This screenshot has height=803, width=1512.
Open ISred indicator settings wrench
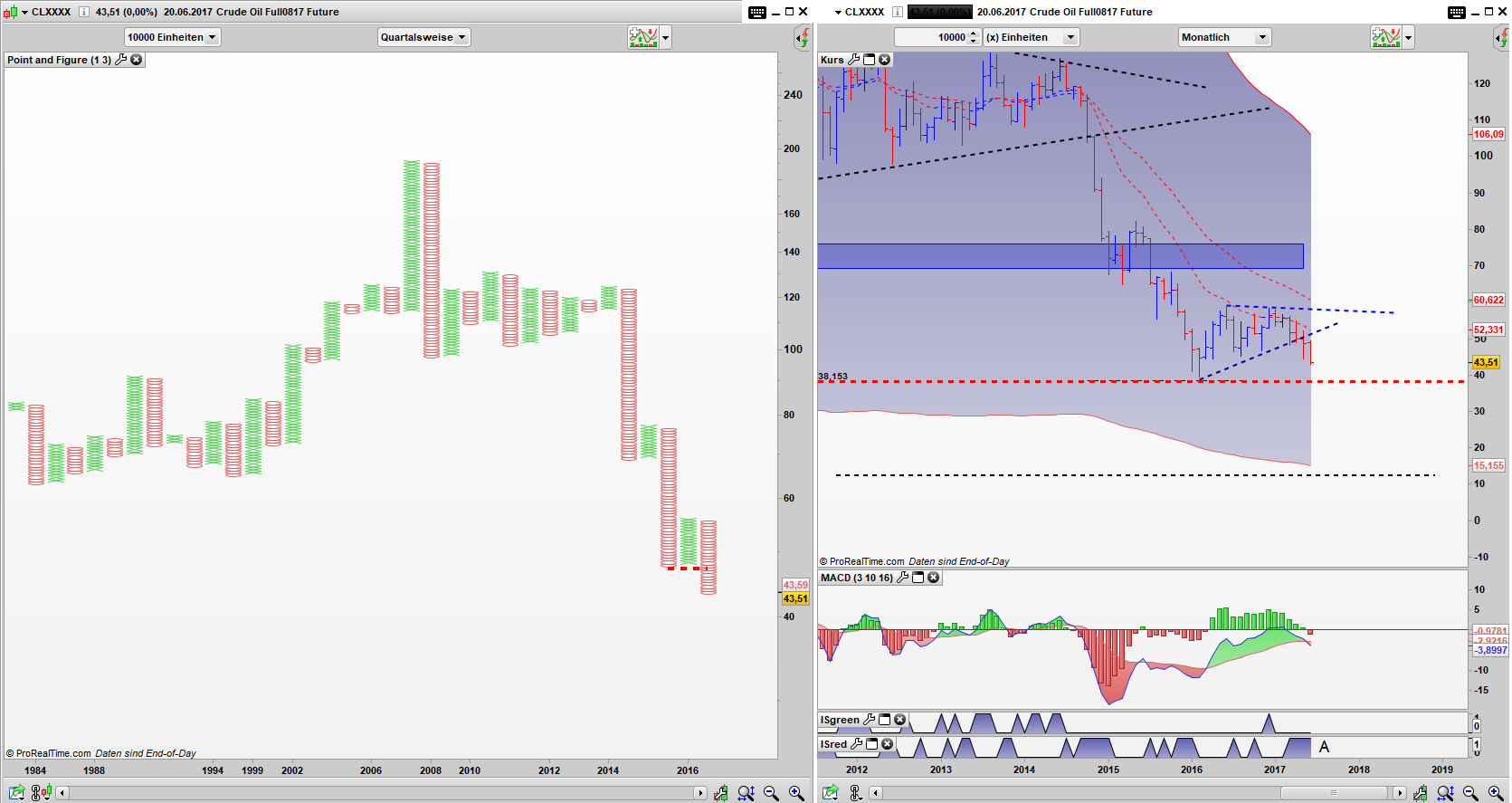(856, 744)
